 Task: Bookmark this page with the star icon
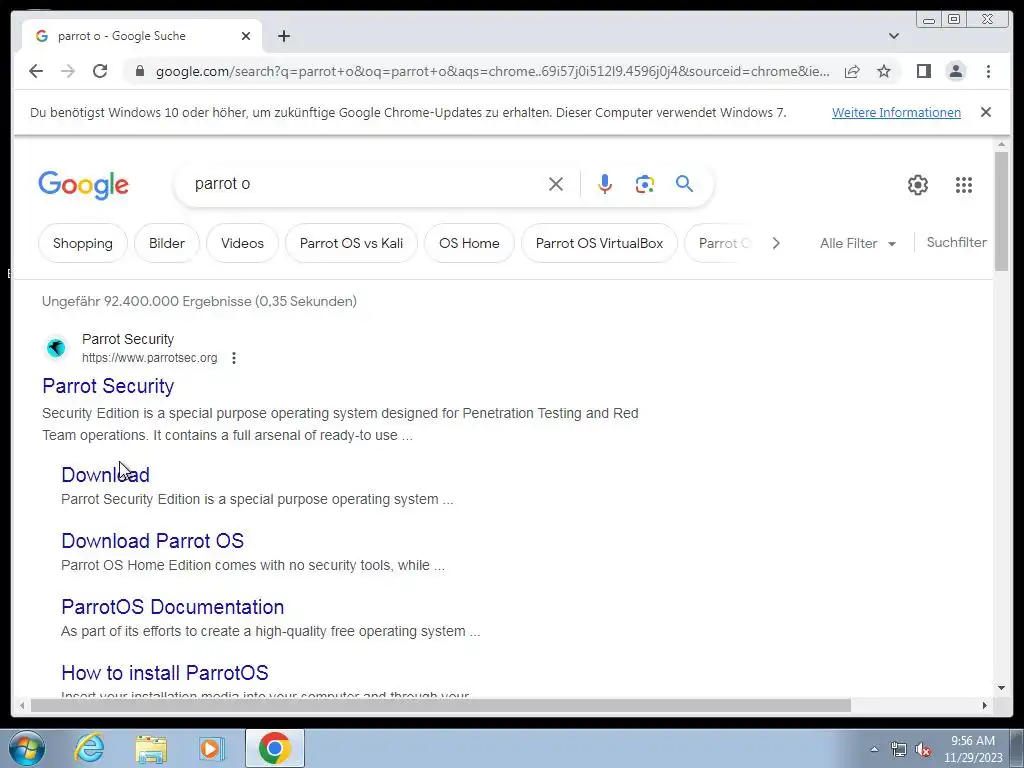pyautogui.click(x=884, y=71)
